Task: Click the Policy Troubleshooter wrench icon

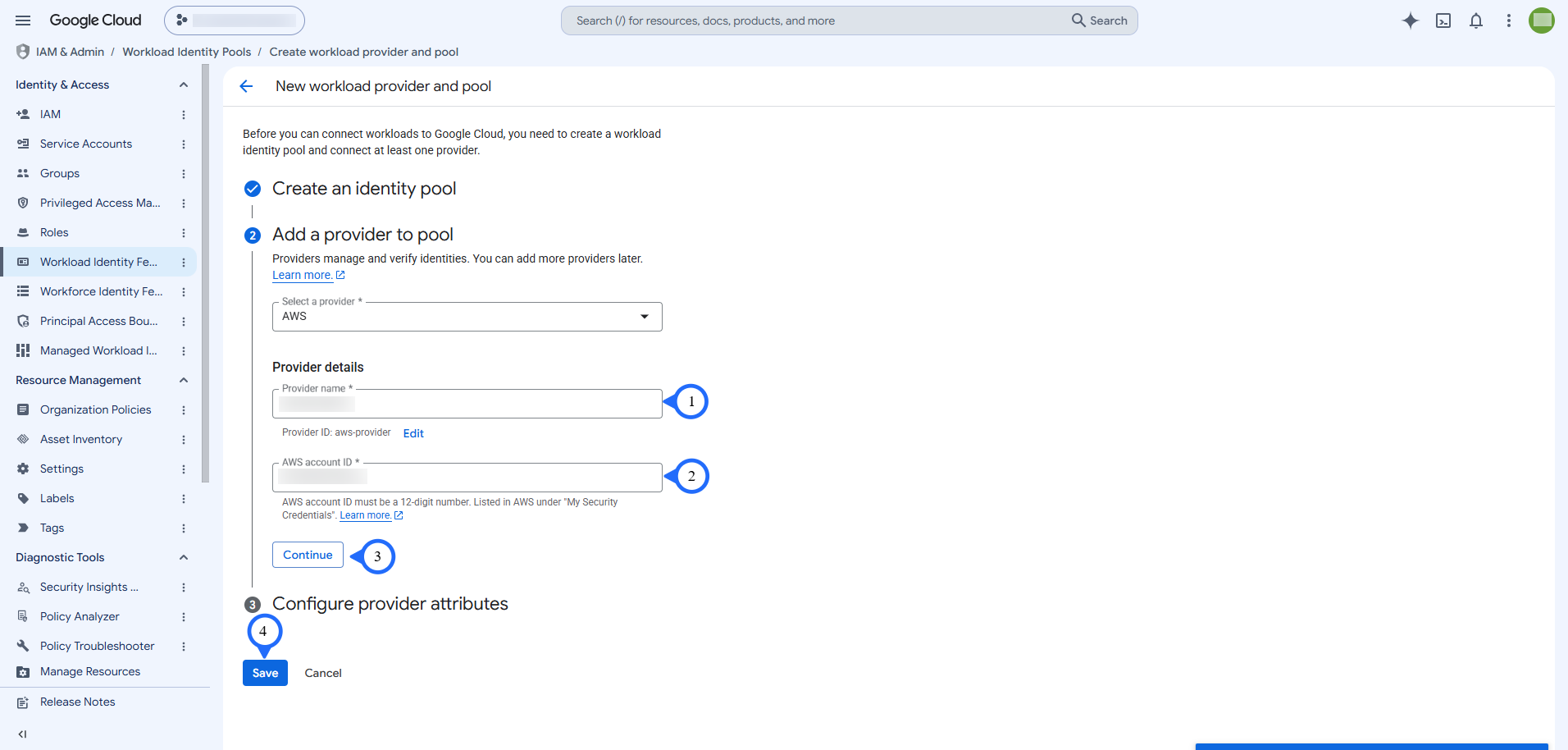Action: 23,646
